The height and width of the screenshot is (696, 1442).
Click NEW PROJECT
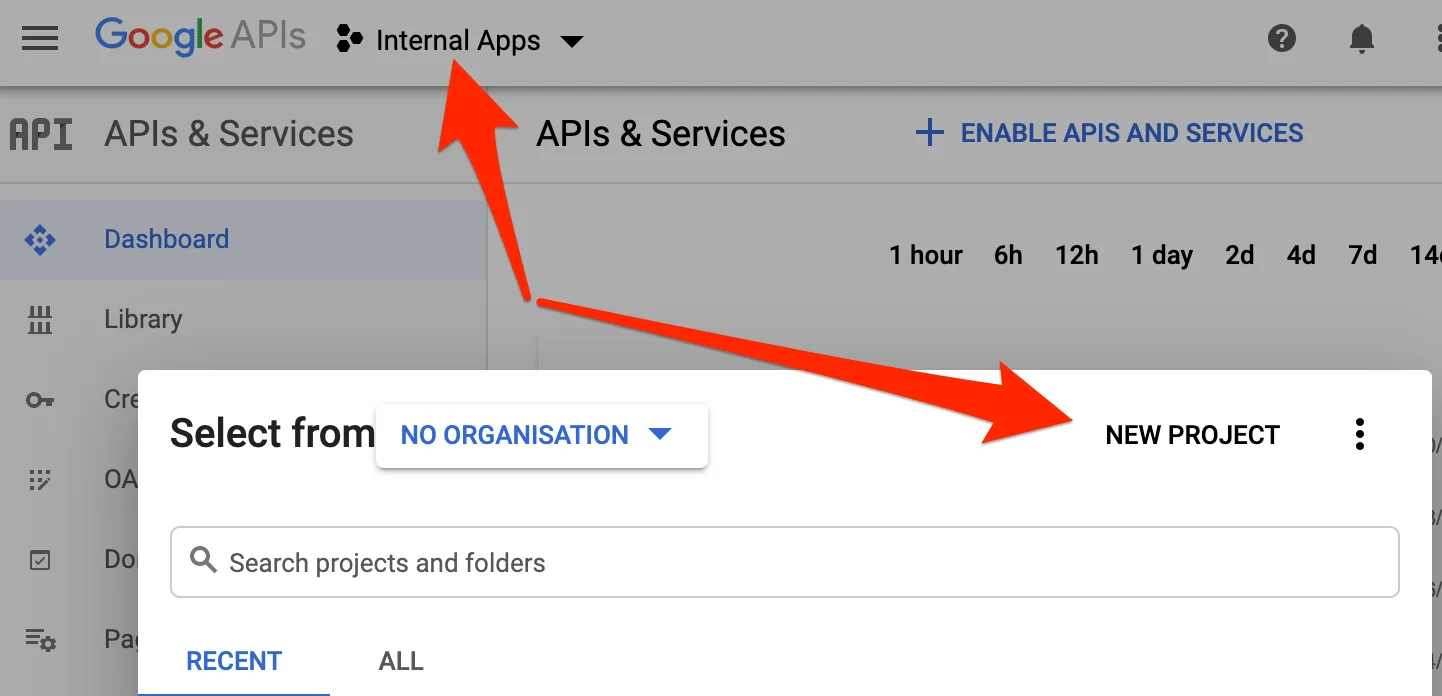tap(1192, 434)
